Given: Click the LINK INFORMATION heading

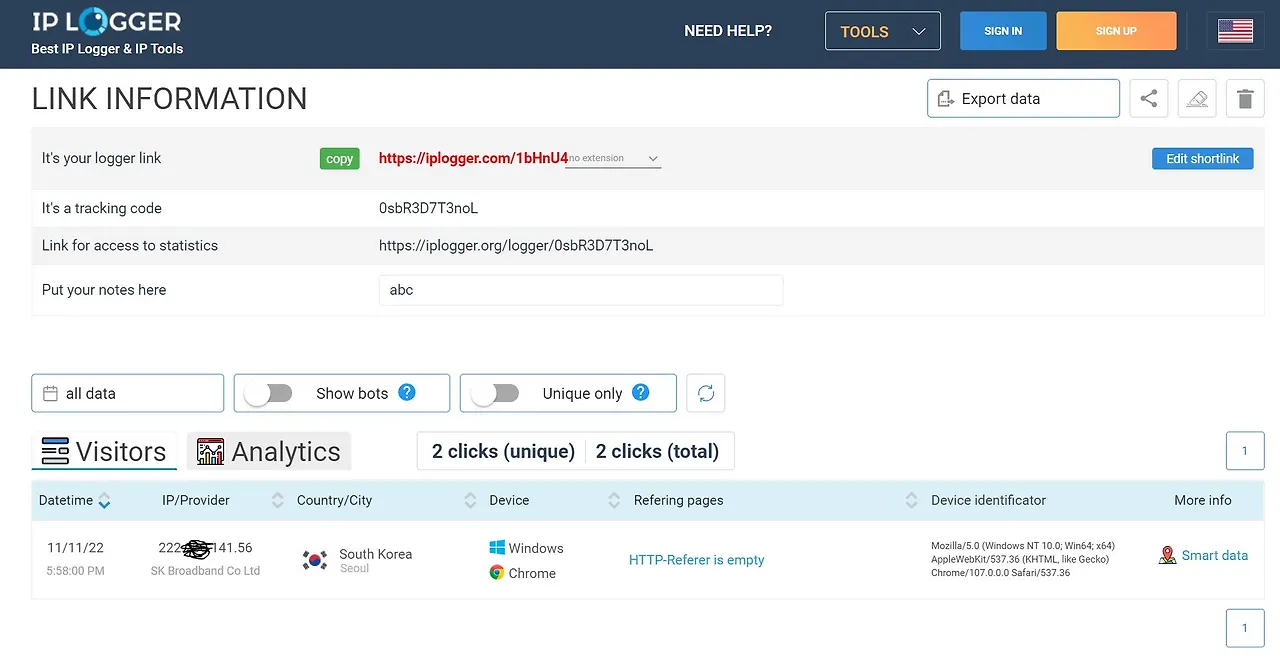Looking at the screenshot, I should point(170,99).
